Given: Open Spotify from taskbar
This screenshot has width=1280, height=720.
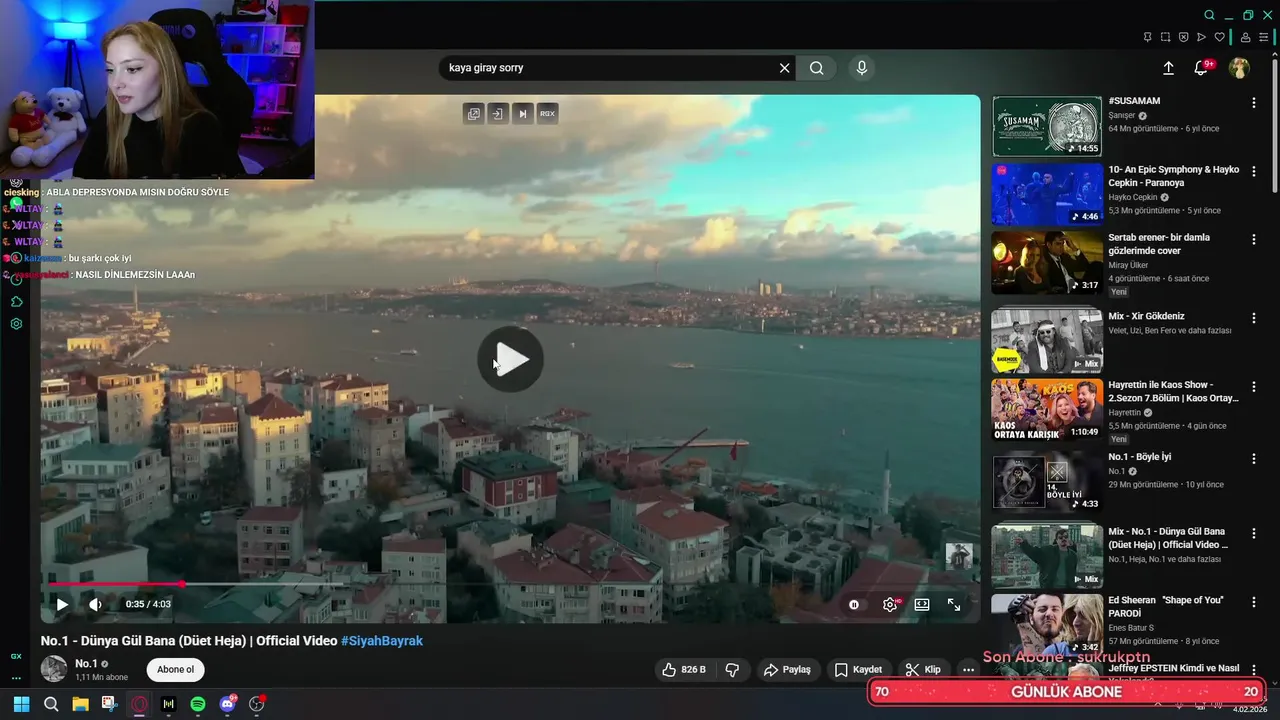Looking at the screenshot, I should (198, 704).
